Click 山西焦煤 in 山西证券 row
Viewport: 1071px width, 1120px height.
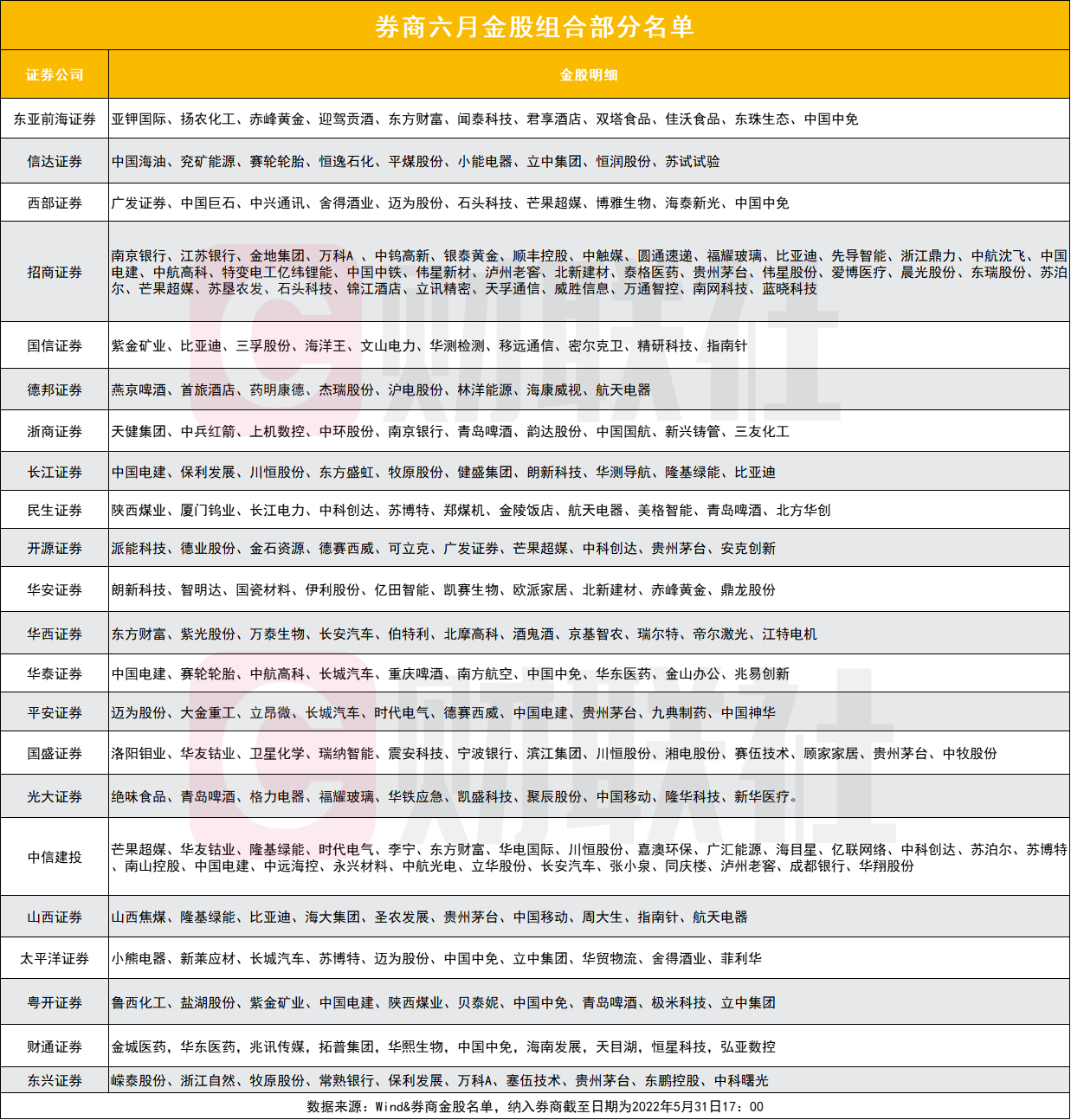tap(139, 917)
